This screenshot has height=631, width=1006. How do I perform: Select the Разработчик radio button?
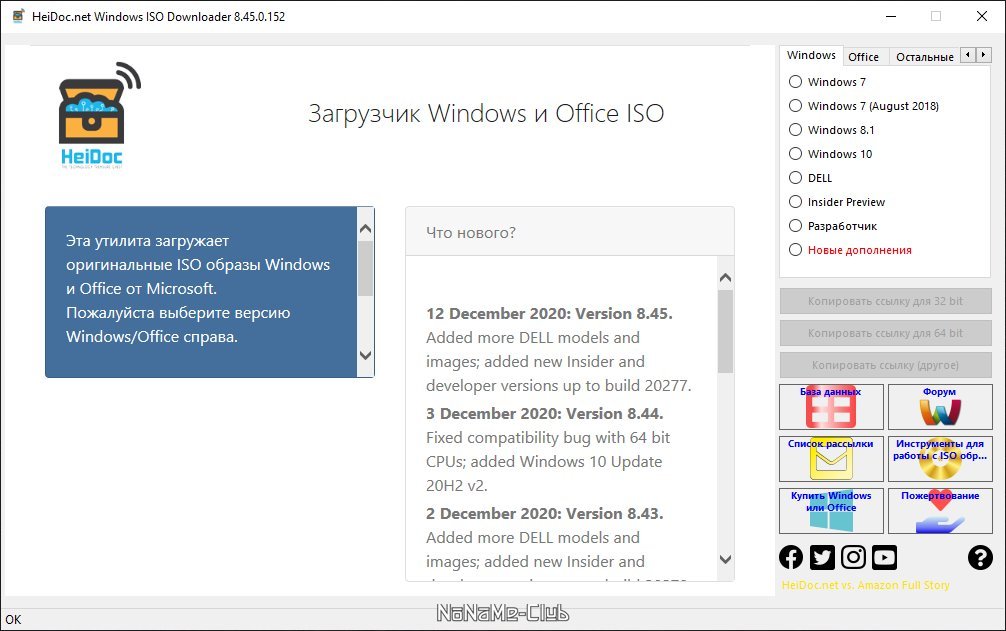(795, 226)
